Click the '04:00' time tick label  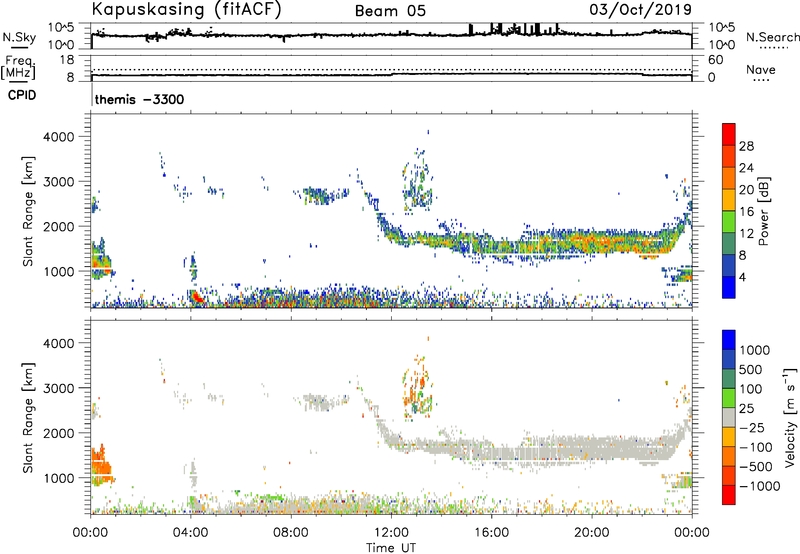191,533
